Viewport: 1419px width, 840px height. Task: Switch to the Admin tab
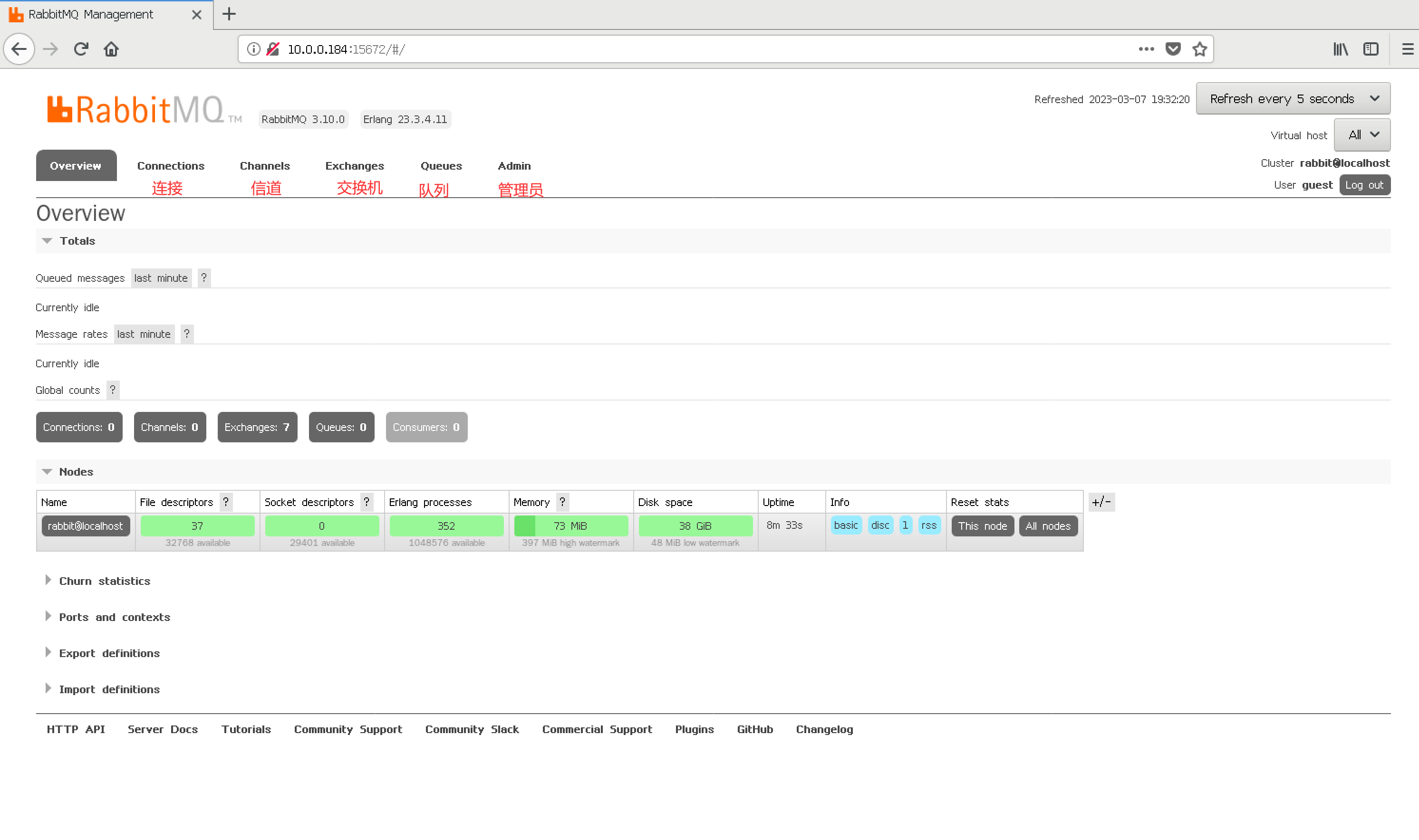click(514, 166)
